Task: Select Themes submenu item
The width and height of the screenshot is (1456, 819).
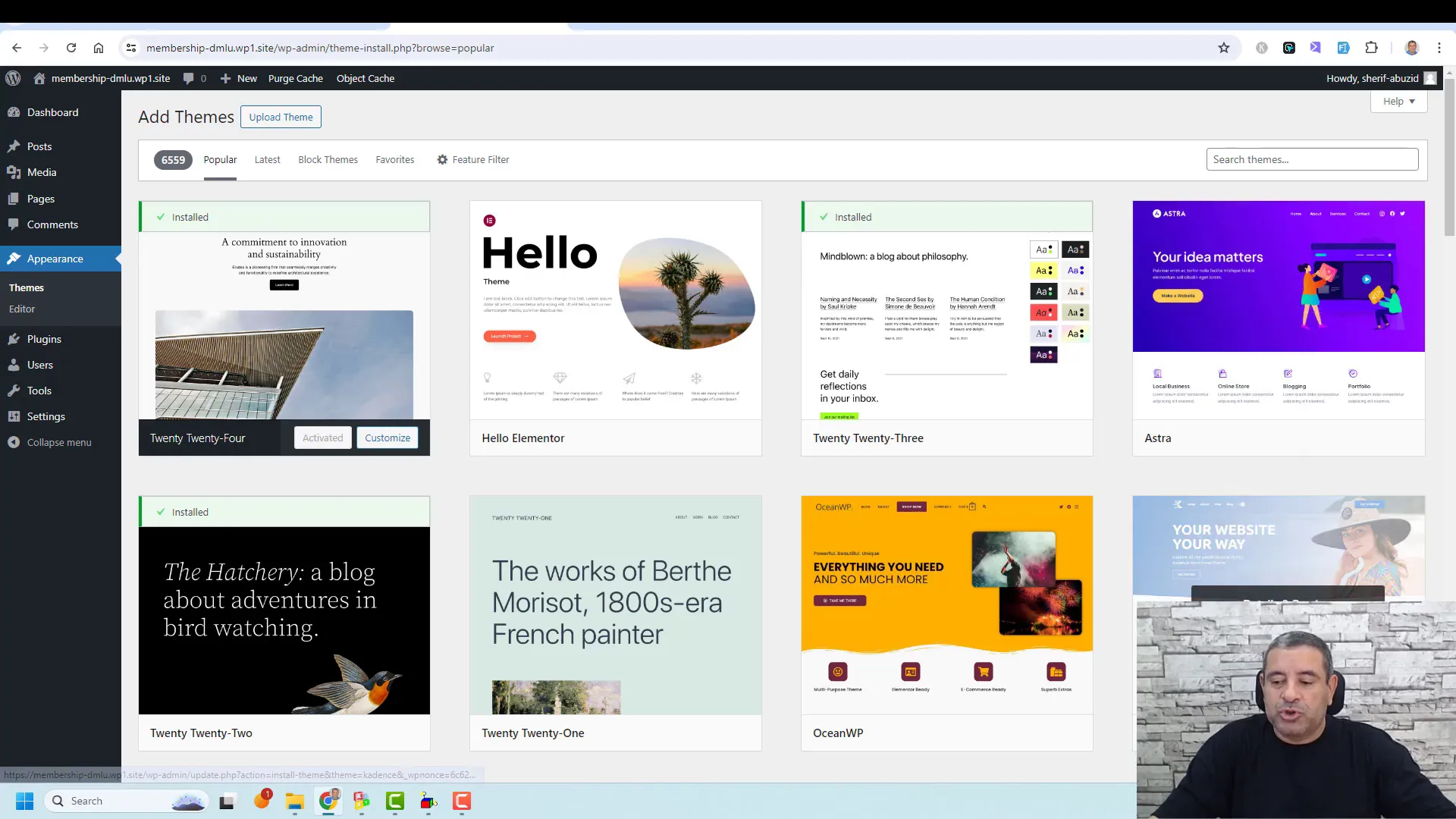Action: (x=27, y=287)
